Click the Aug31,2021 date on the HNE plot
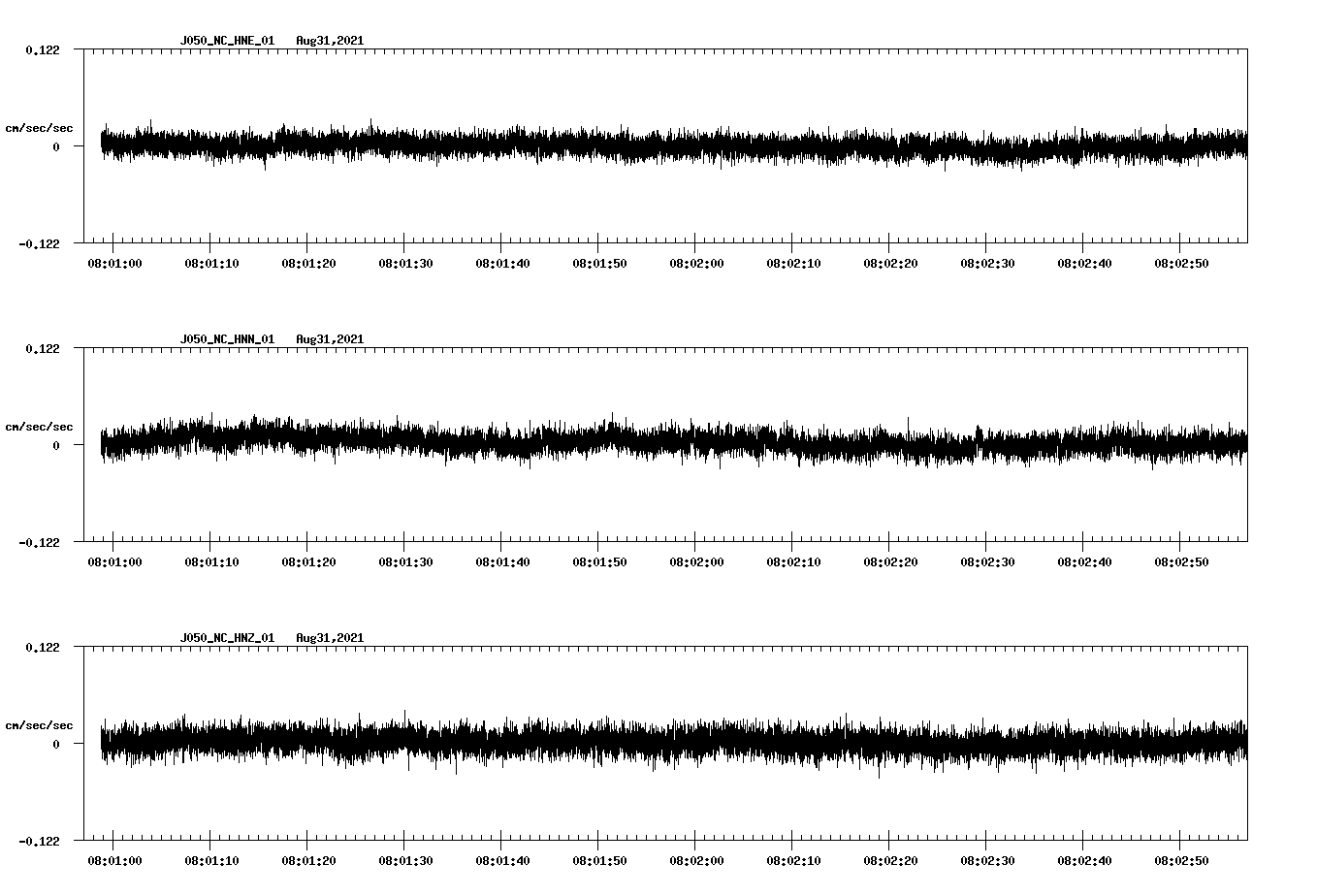Image resolution: width=1317 pixels, height=896 pixels. click(330, 41)
